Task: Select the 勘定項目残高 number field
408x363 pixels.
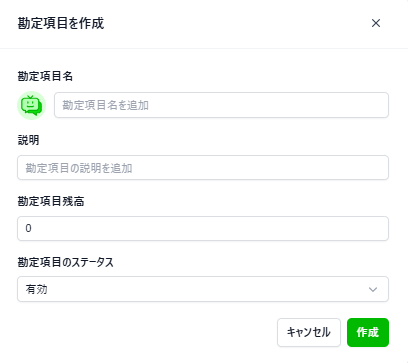Action: [x=203, y=228]
